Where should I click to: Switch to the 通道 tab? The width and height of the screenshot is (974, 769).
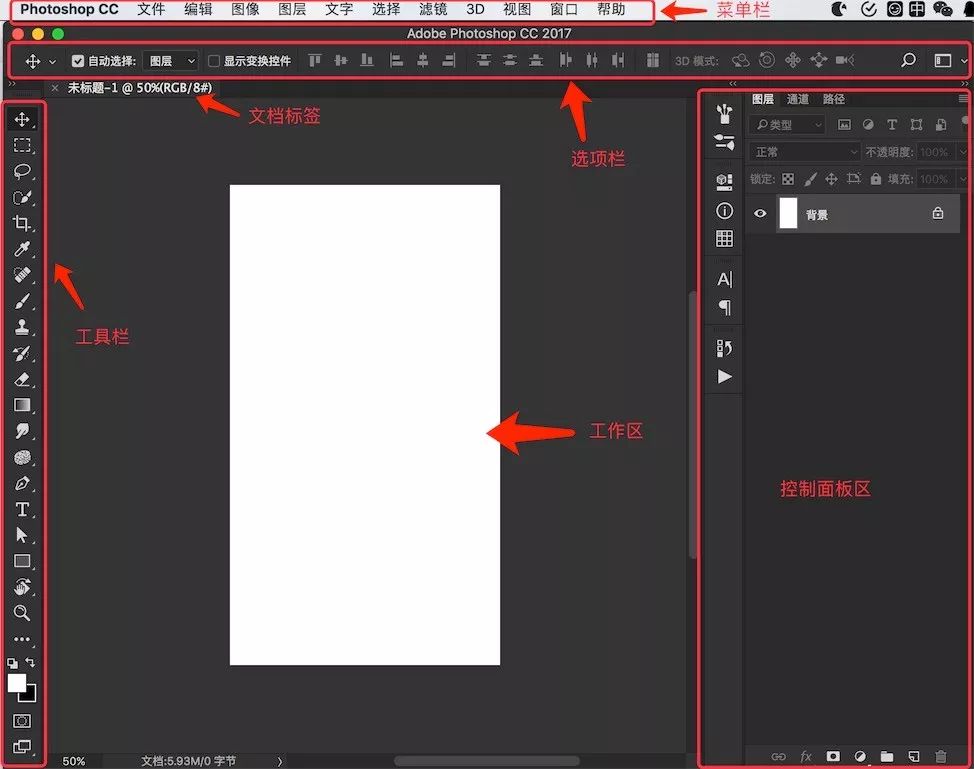[x=799, y=99]
